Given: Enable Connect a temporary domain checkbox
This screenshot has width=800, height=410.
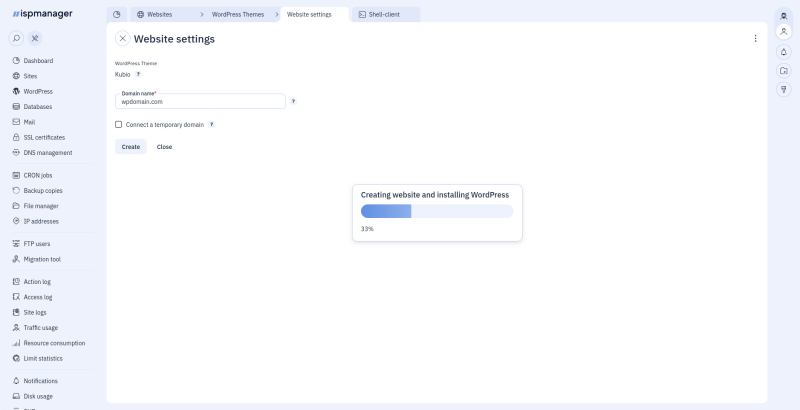Looking at the screenshot, I should 118,124.
